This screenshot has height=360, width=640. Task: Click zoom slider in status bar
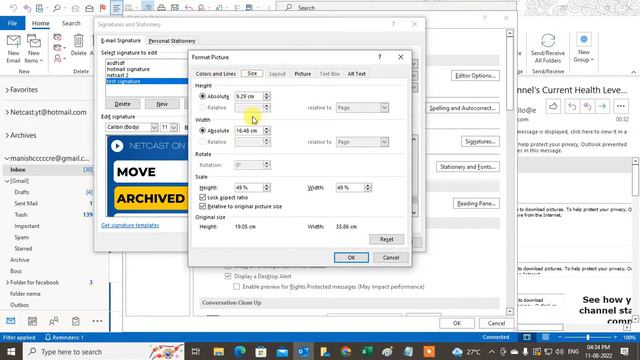click(x=587, y=337)
